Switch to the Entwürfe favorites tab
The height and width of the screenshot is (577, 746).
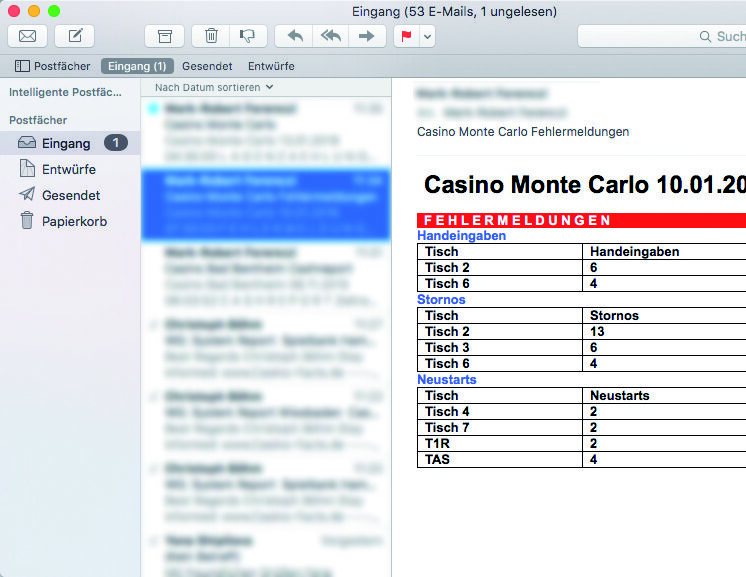(x=271, y=66)
